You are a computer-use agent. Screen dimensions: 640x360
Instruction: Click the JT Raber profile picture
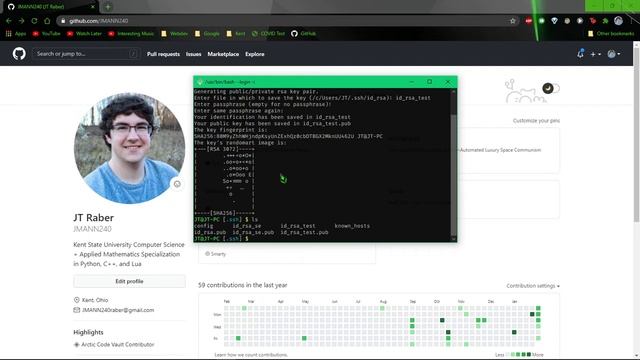tap(129, 148)
